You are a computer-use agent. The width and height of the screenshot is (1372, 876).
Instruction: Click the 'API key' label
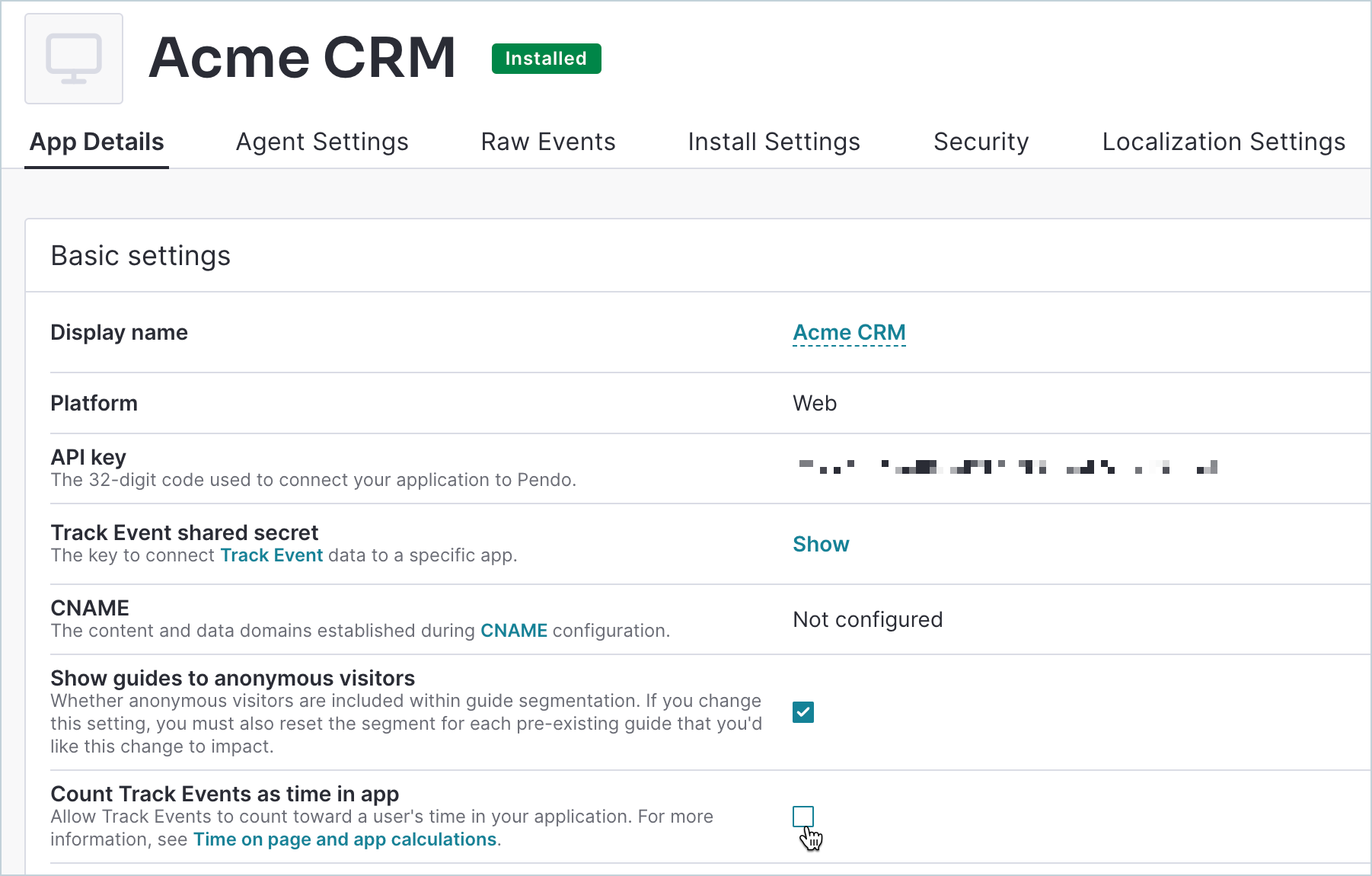(88, 457)
